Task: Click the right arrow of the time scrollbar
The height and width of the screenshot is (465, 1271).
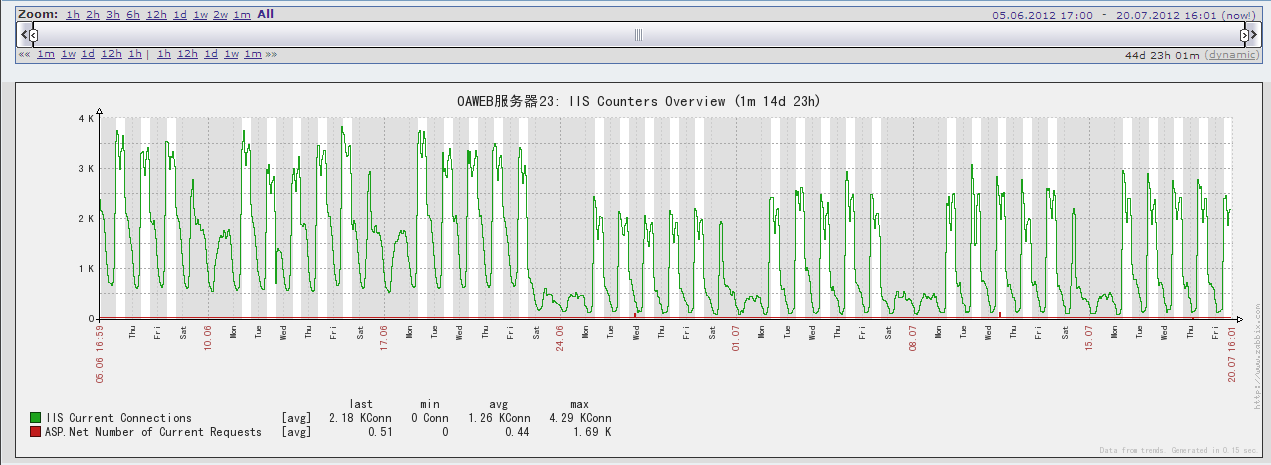Action: (1255, 35)
